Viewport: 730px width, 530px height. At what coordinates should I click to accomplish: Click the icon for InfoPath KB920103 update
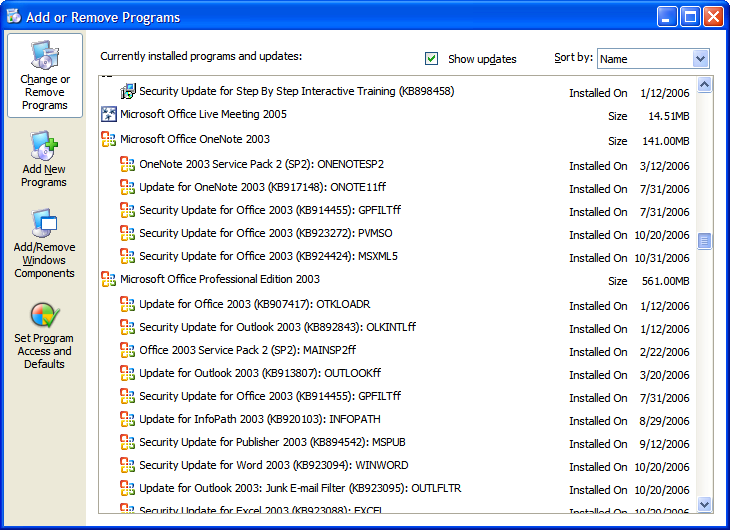point(128,419)
